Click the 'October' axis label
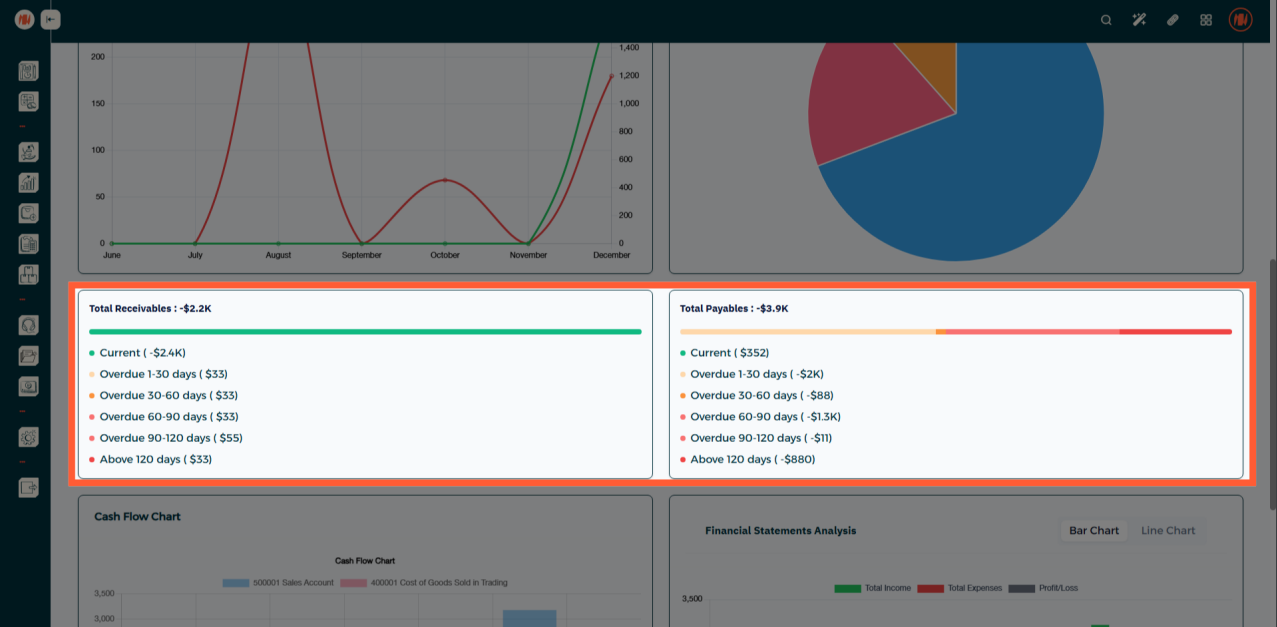This screenshot has width=1277, height=627. pos(445,255)
